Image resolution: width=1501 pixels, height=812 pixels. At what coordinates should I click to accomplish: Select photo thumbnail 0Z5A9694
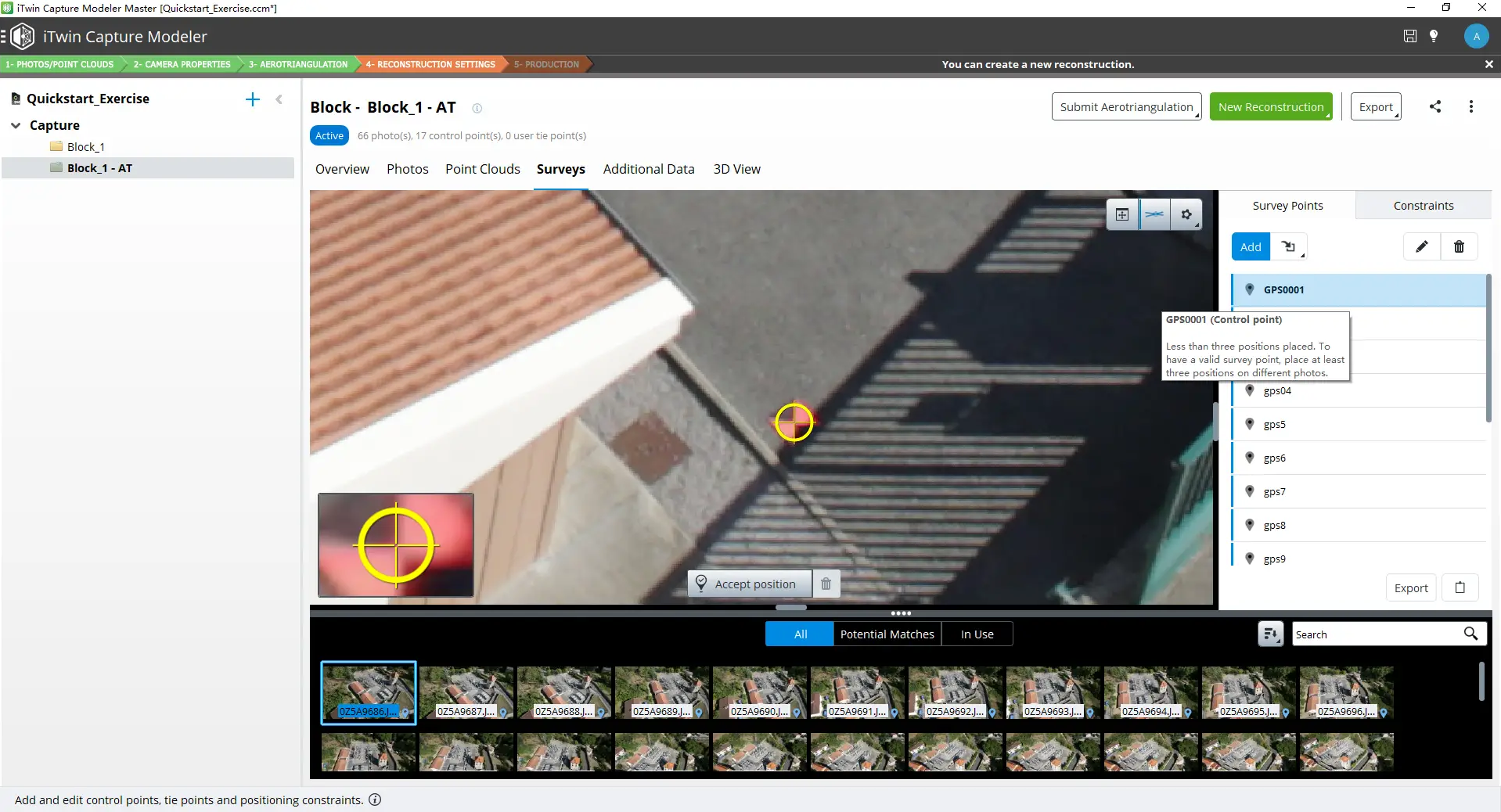pyautogui.click(x=1151, y=693)
